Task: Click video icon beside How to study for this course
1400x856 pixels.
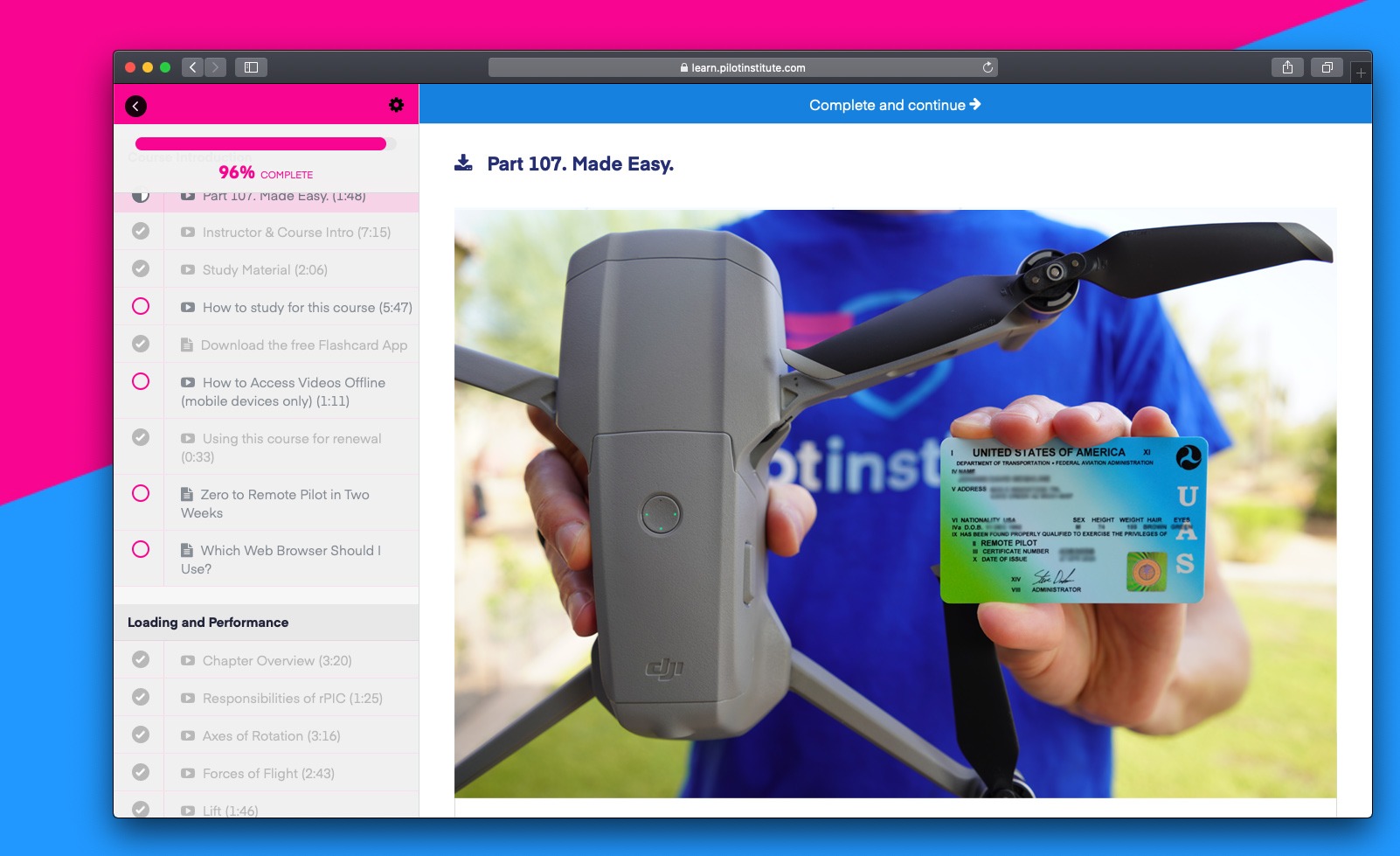Action: [x=188, y=307]
